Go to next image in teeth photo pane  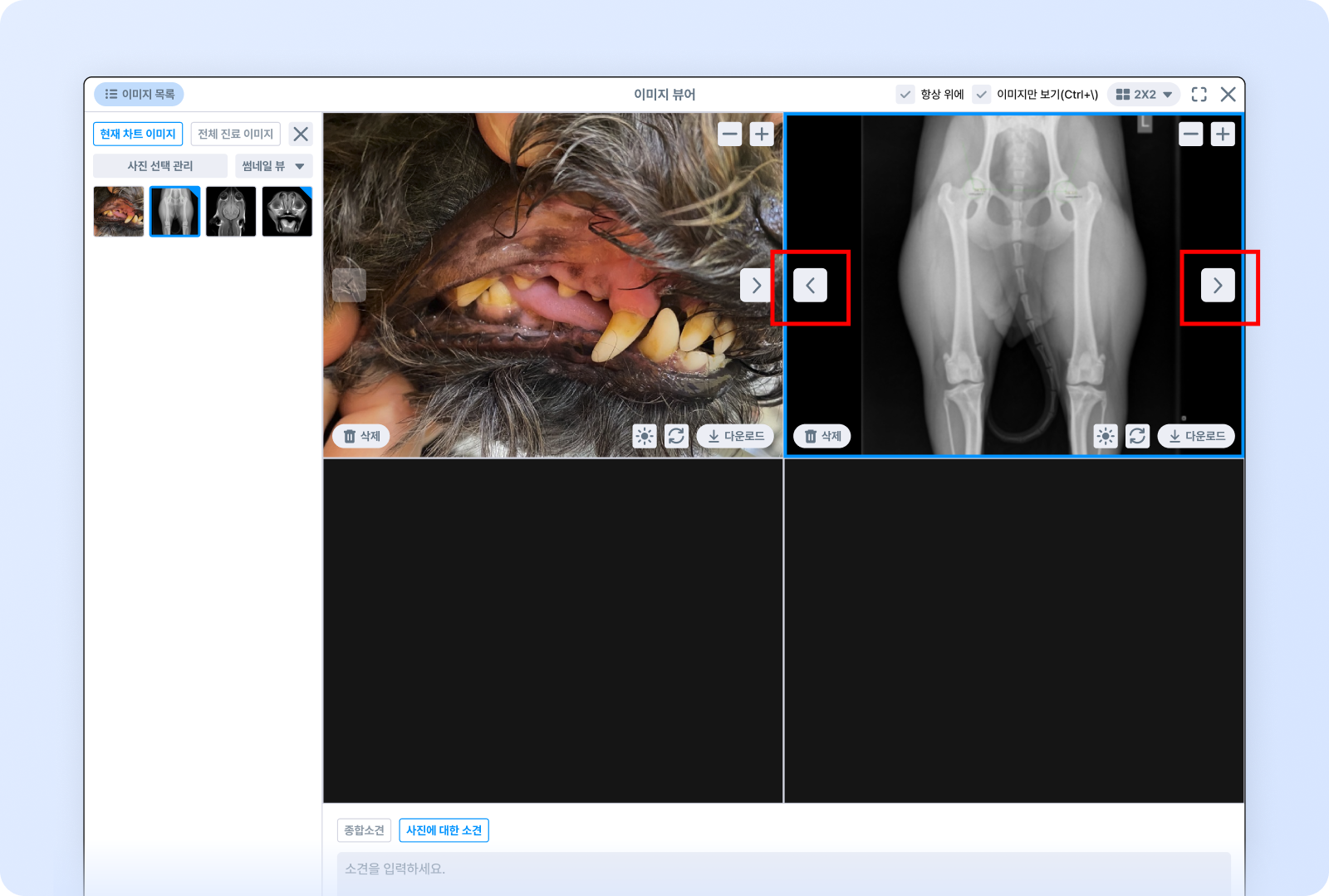pos(756,286)
